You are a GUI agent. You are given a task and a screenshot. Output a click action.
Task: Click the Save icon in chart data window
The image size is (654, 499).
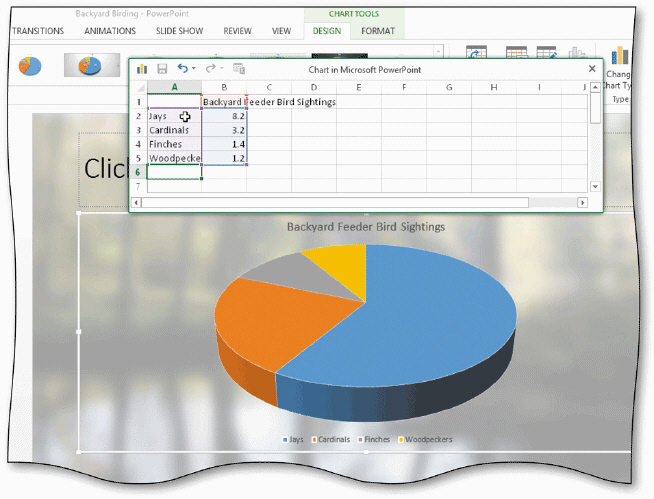(162, 69)
